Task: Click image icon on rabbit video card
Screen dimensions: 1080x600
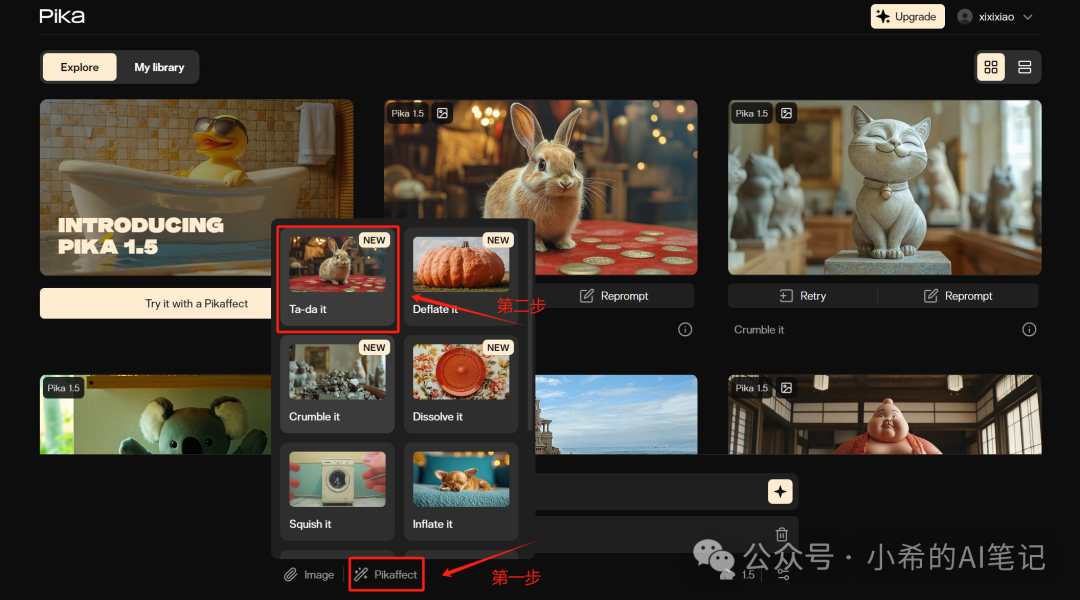Action: pyautogui.click(x=443, y=113)
